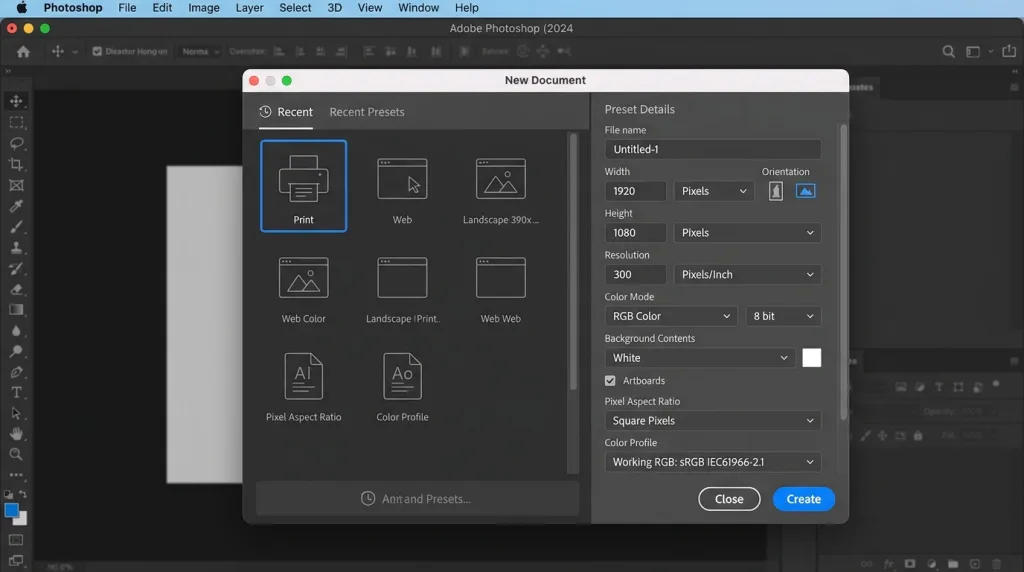
Task: Click the Create button
Action: pos(803,499)
